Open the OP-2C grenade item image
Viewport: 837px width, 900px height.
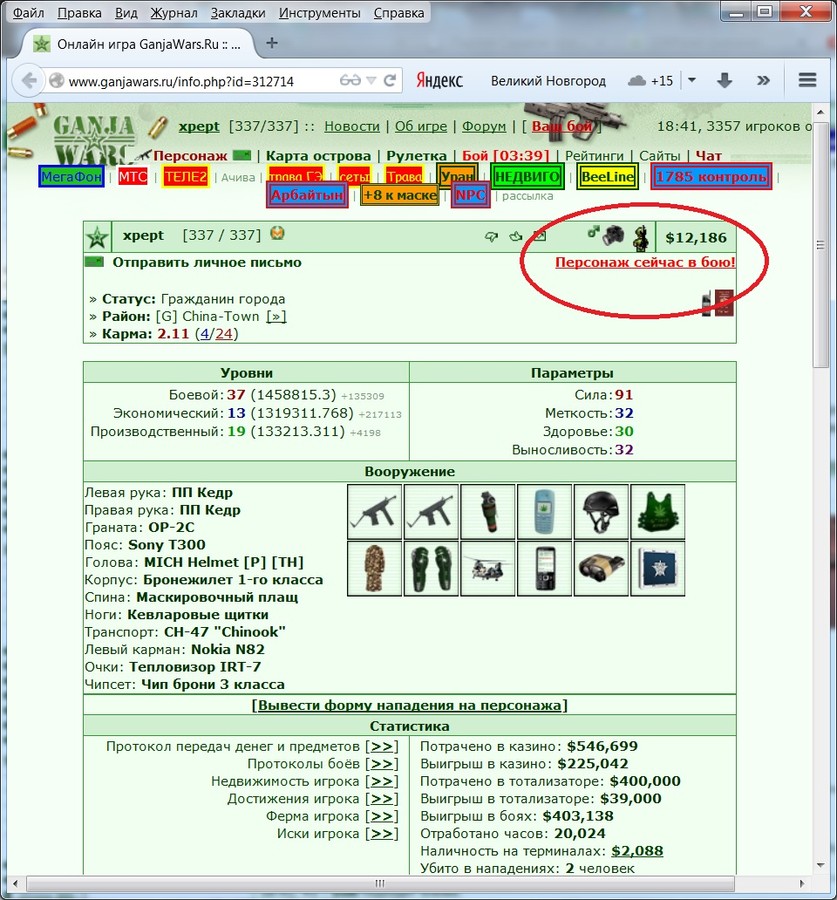487,511
